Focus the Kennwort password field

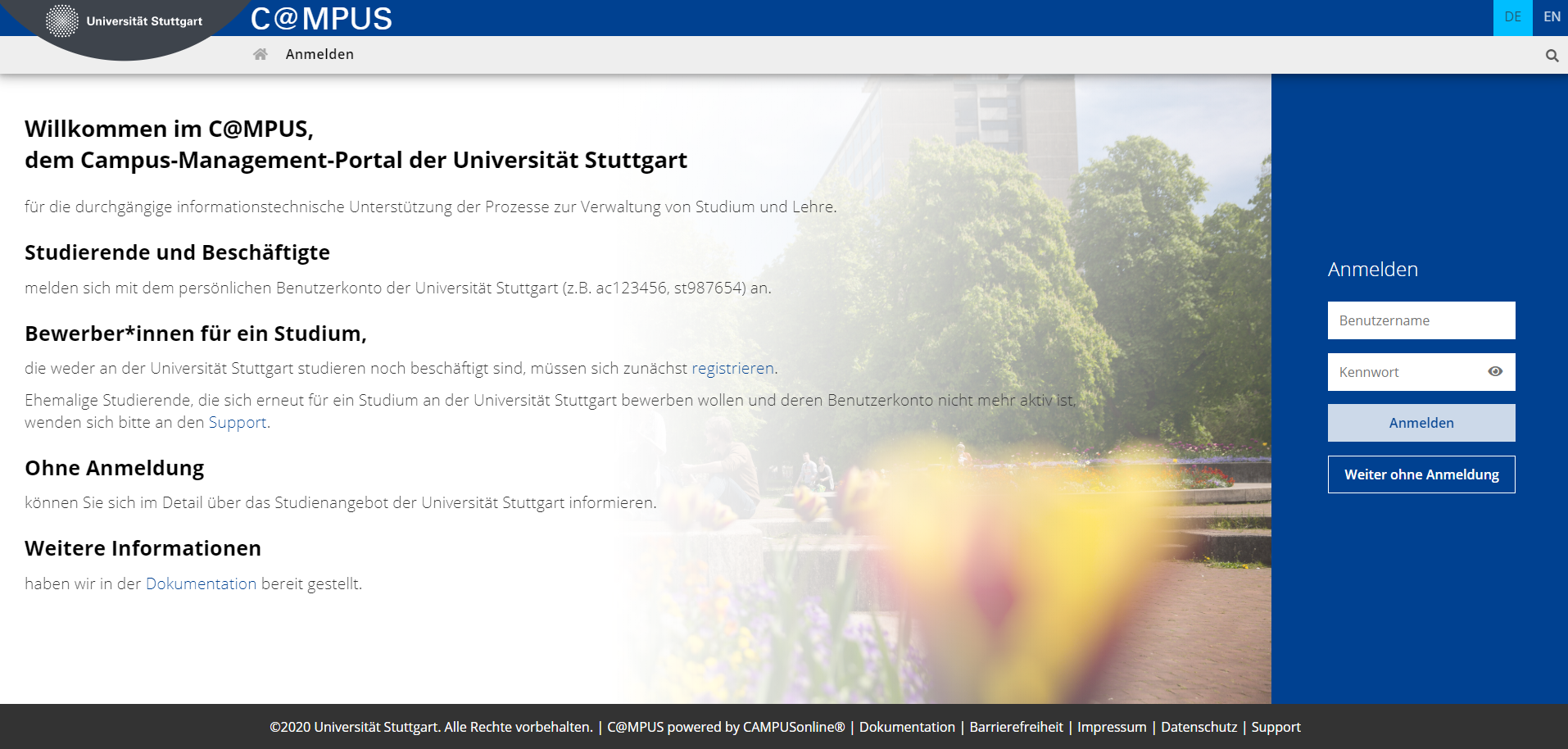(x=1421, y=372)
